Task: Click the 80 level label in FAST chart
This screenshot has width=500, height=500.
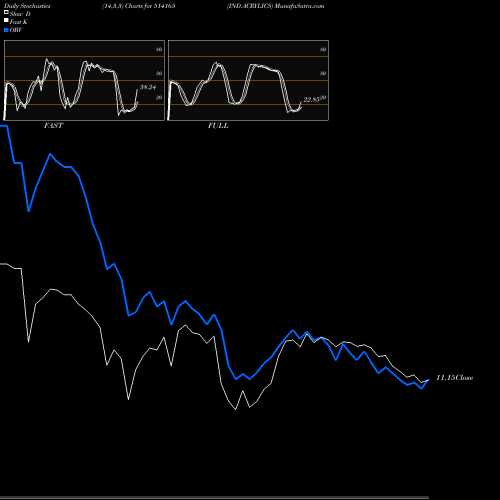Action: coord(159,49)
